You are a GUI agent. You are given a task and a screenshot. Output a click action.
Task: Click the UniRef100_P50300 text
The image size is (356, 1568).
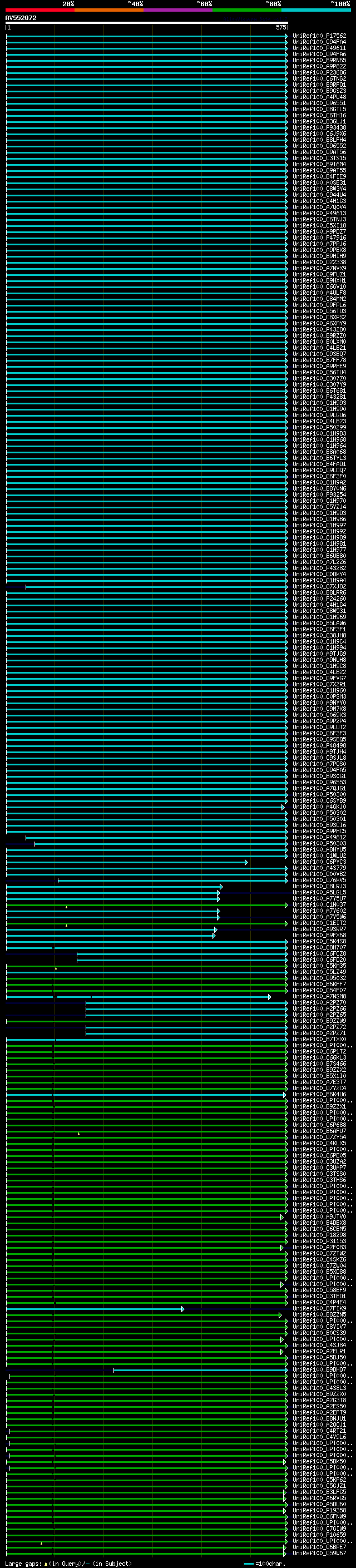[319, 794]
